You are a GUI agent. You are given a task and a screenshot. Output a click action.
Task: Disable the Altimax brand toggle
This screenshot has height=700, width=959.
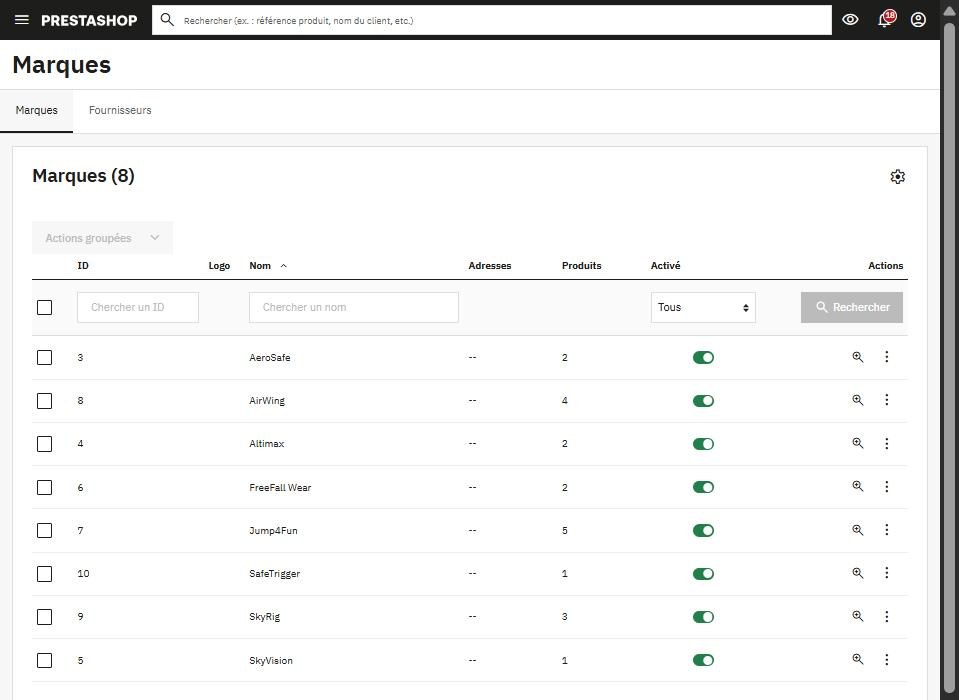(x=703, y=444)
